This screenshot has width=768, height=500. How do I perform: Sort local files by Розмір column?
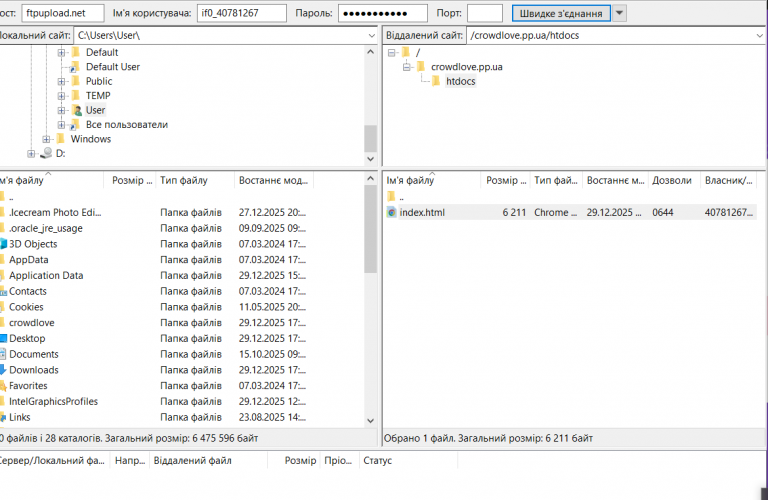coord(130,181)
